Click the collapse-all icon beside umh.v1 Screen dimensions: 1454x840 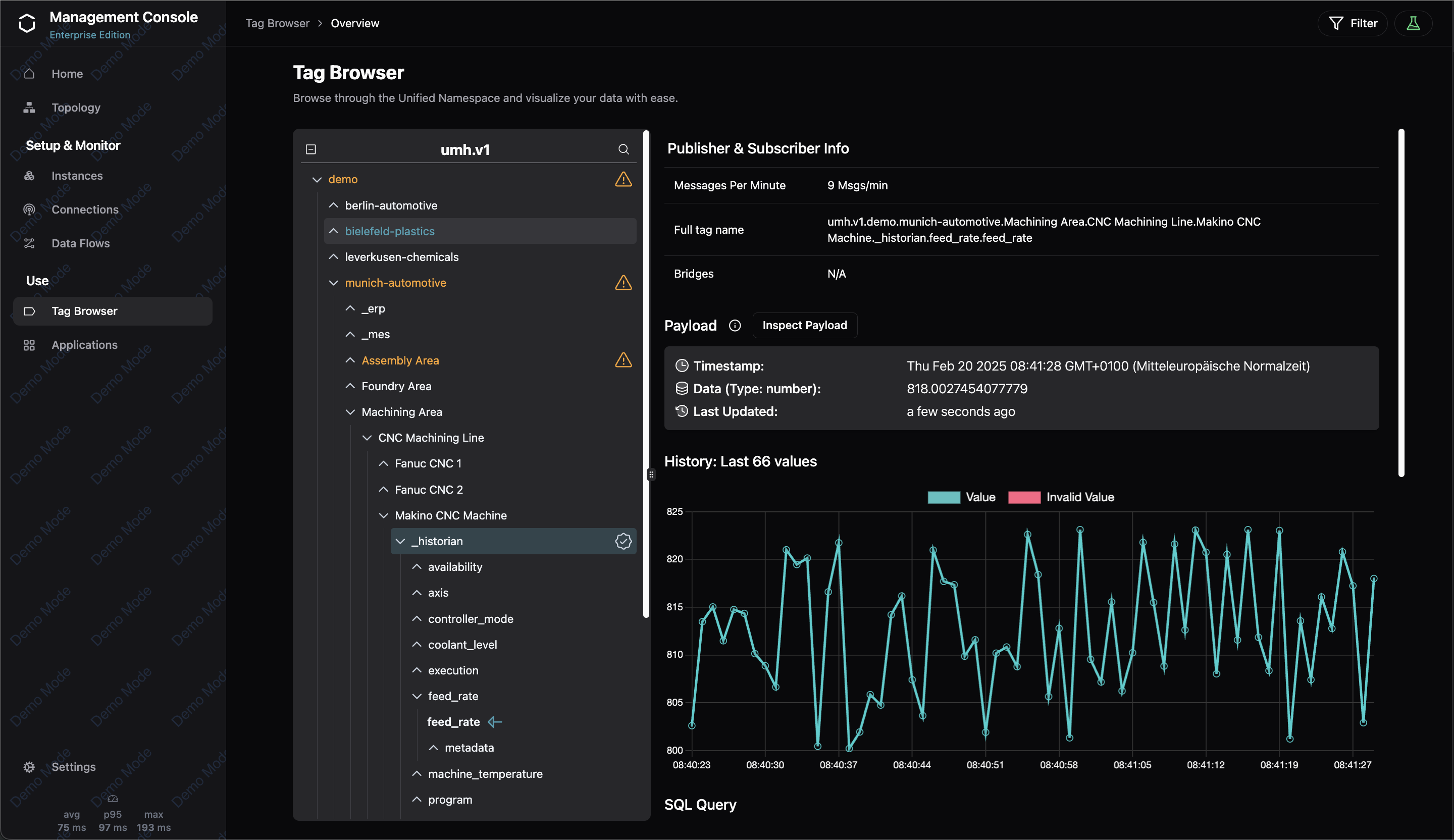[311, 149]
